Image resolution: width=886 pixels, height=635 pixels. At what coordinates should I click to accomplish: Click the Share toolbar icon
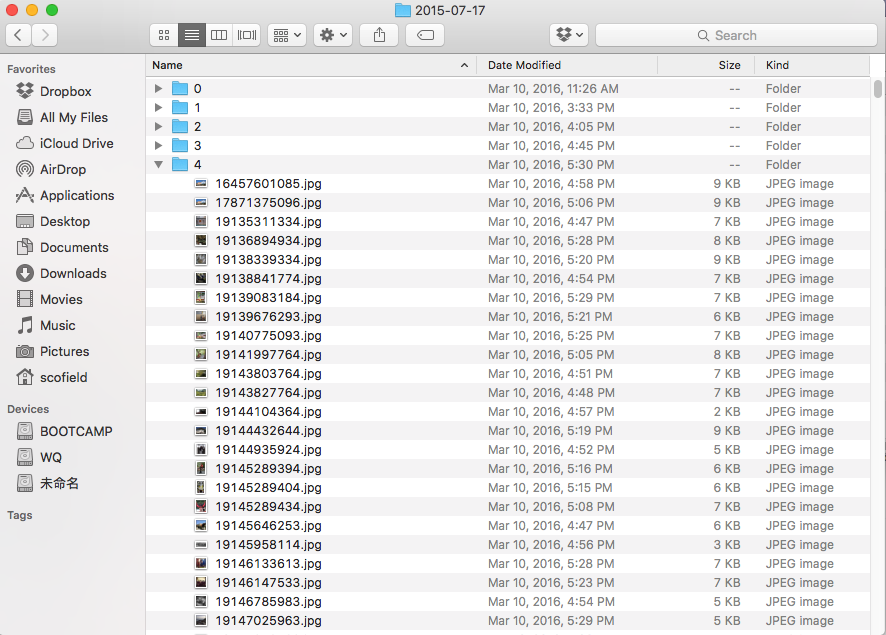pyautogui.click(x=379, y=35)
